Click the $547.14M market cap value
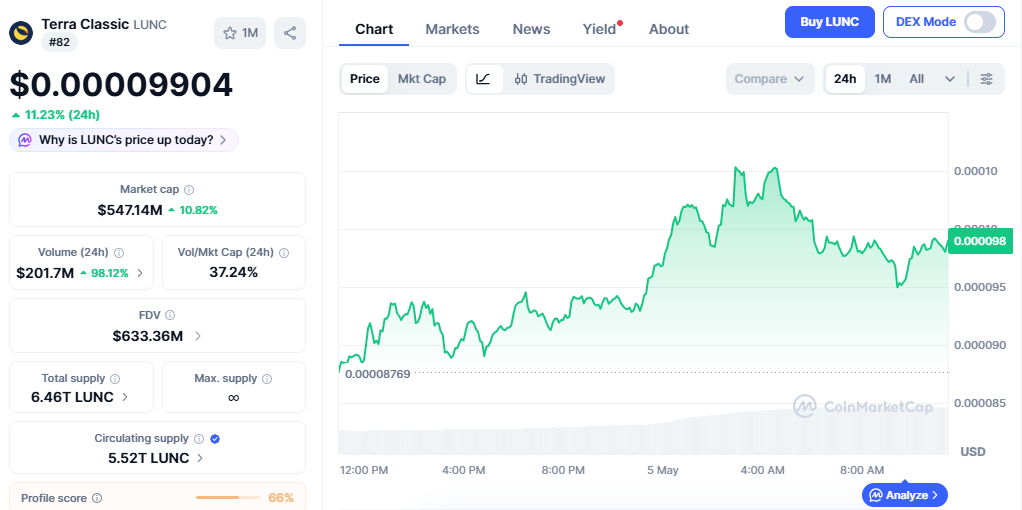 click(x=130, y=210)
